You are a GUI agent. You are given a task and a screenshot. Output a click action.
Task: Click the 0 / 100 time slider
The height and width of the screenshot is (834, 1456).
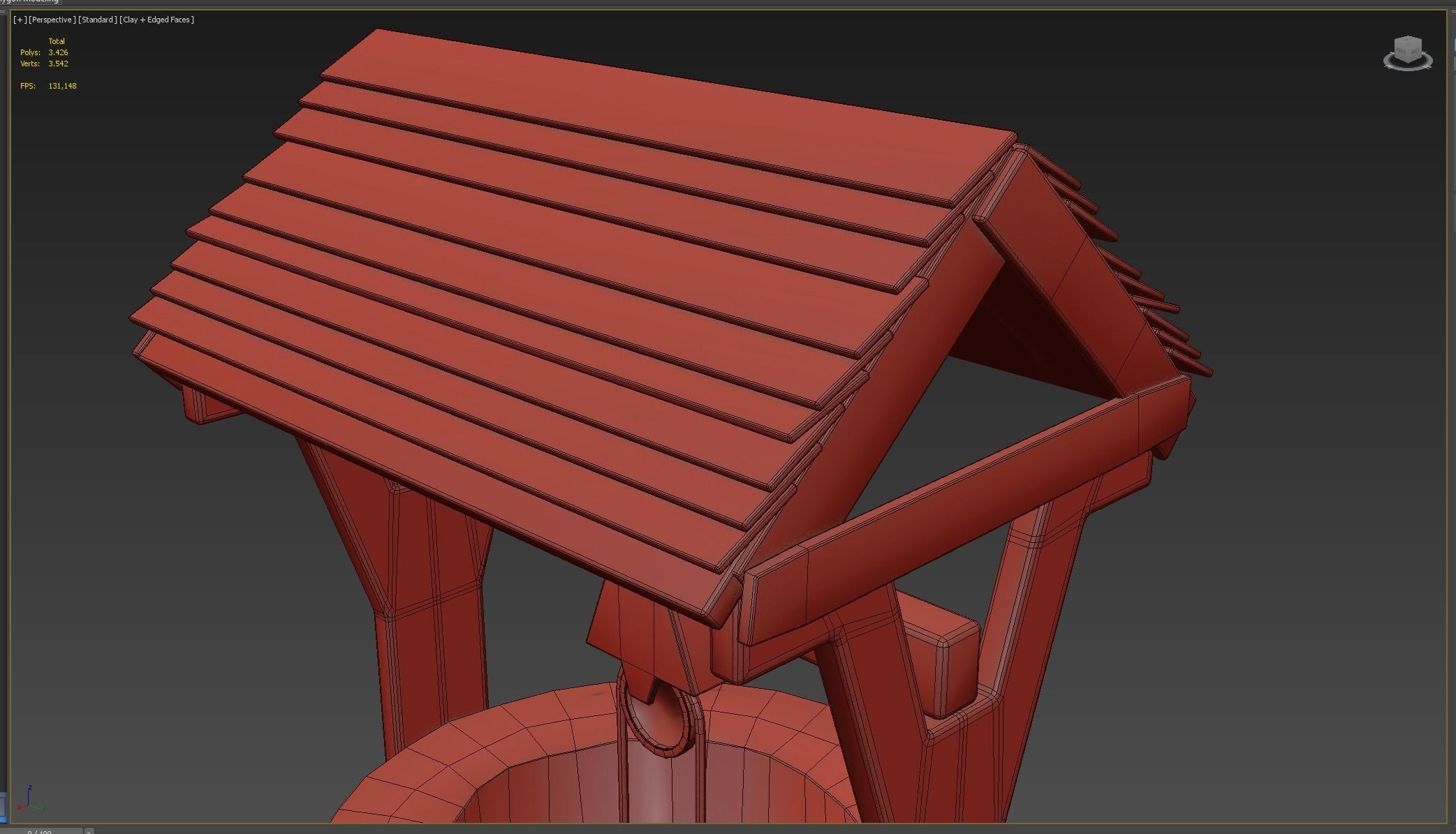(41, 831)
